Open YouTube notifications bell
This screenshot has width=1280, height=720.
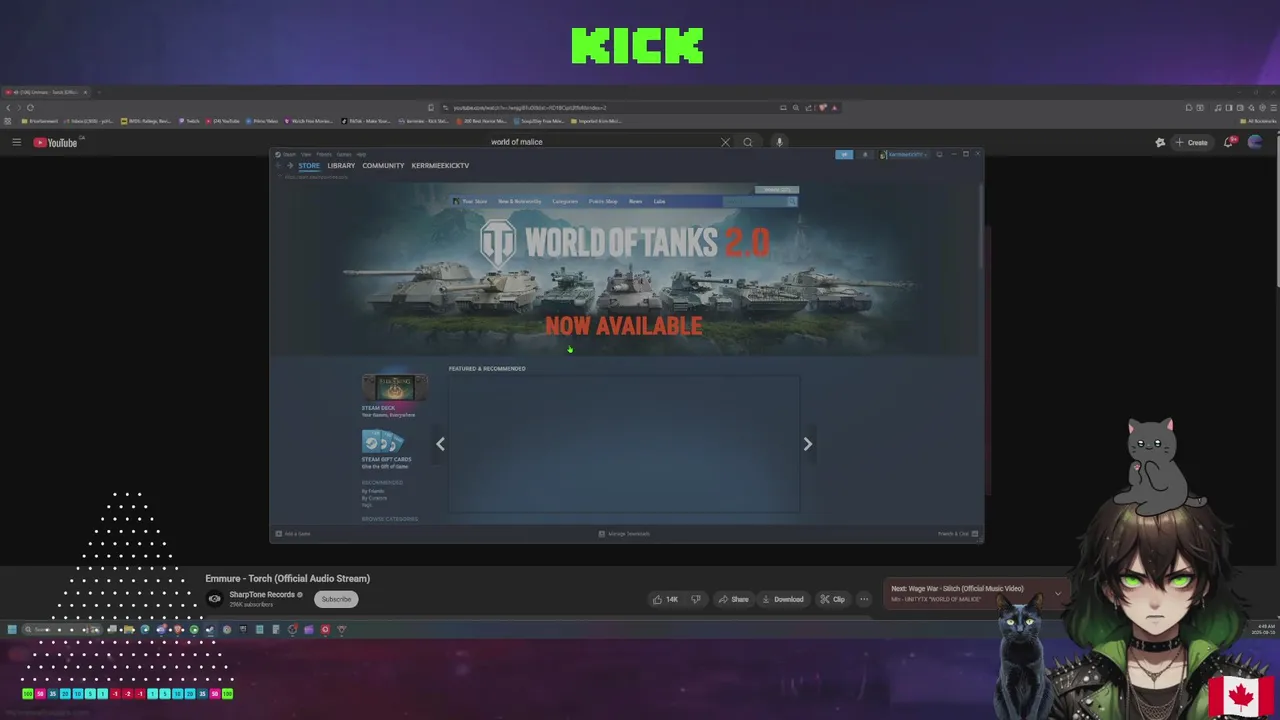(x=1230, y=142)
